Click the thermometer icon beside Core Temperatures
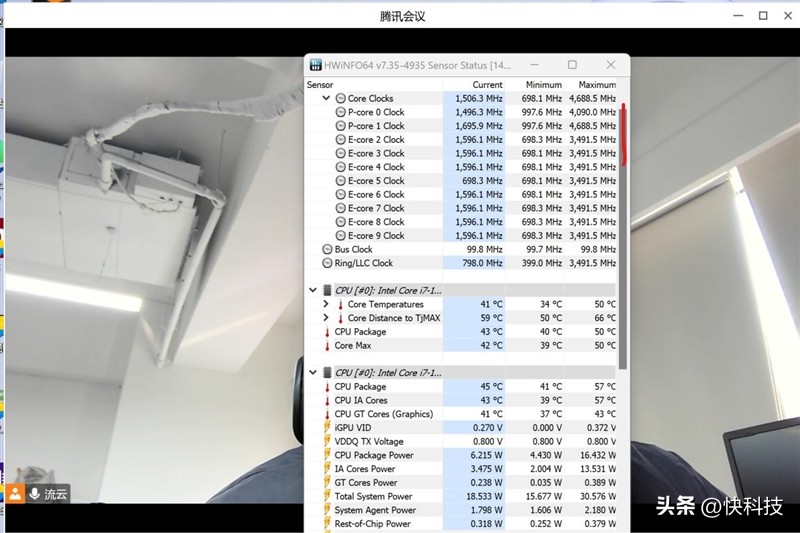 pos(340,304)
